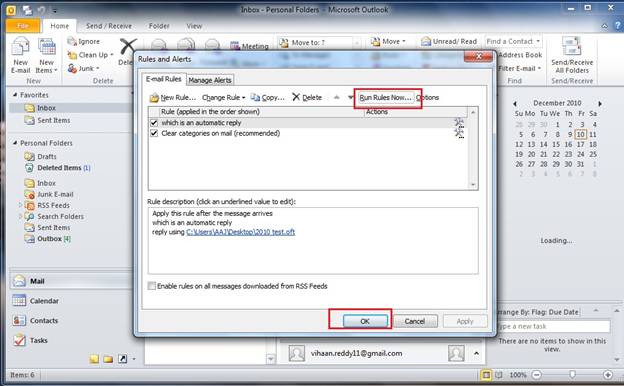Click the Options button in rules toolbar
Viewport: 624px width, 386px height.
(427, 97)
